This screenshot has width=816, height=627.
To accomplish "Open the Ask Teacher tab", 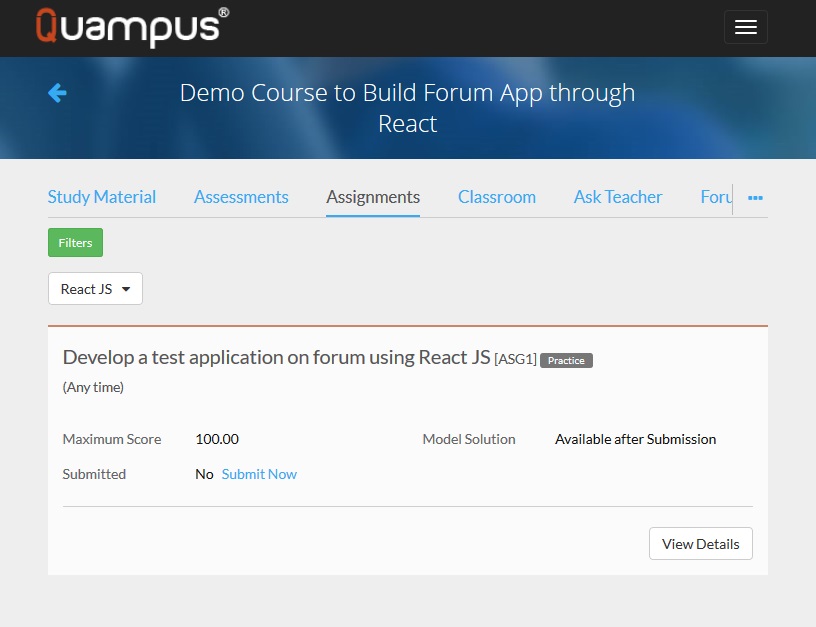I will pos(618,197).
